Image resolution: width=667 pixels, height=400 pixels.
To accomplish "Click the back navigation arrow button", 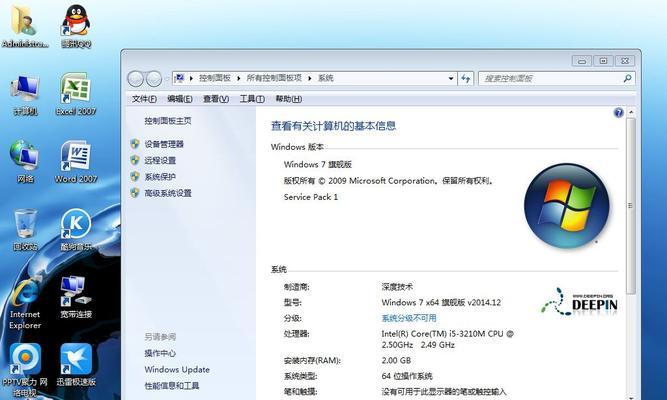I will (136, 78).
